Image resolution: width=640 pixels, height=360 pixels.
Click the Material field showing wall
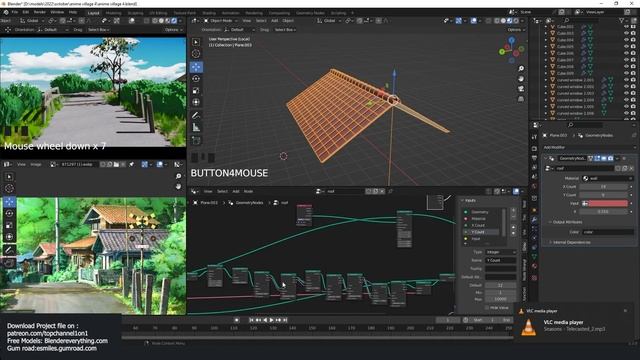pyautogui.click(x=608, y=178)
